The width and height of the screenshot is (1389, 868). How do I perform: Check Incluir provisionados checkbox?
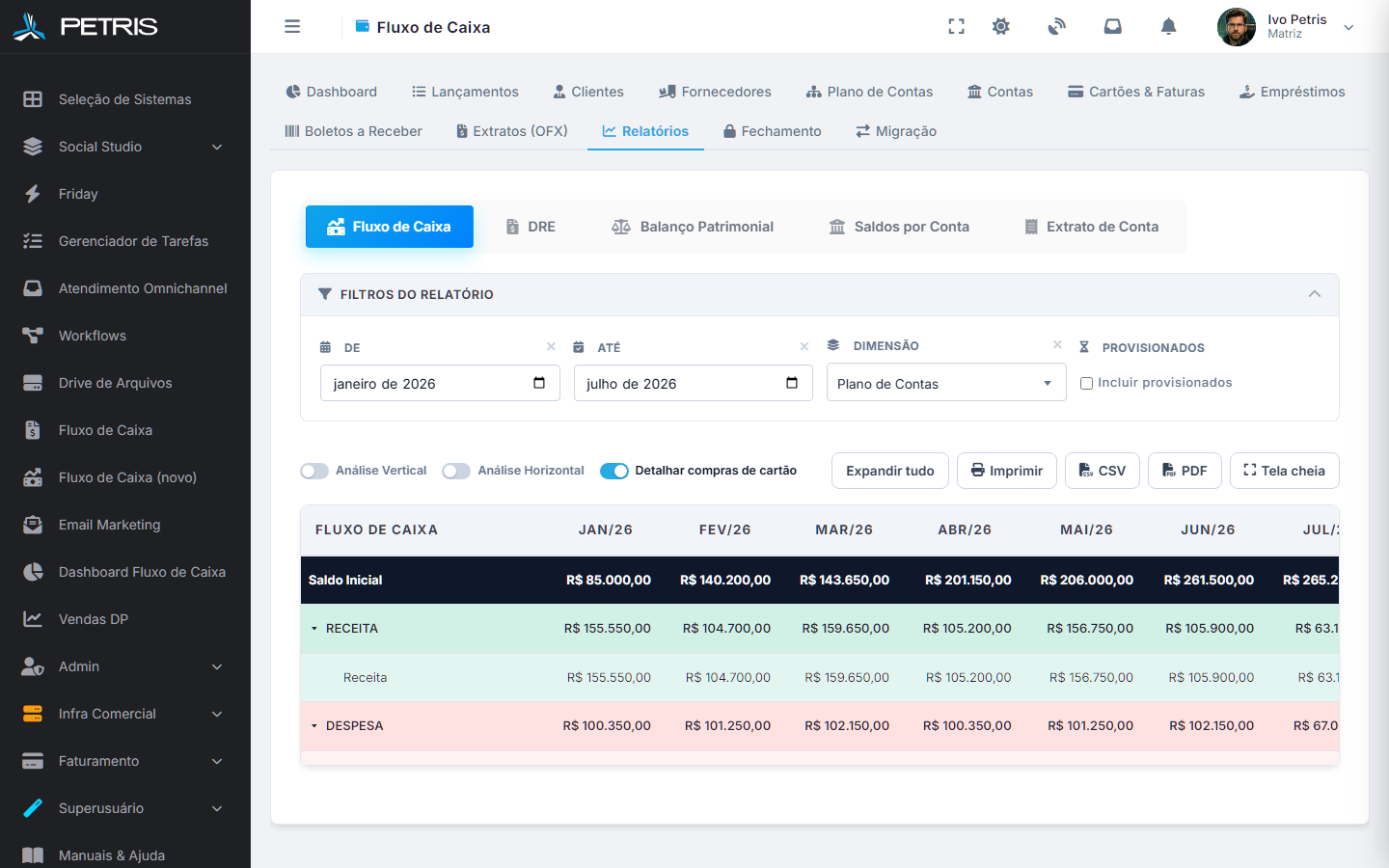coord(1086,383)
